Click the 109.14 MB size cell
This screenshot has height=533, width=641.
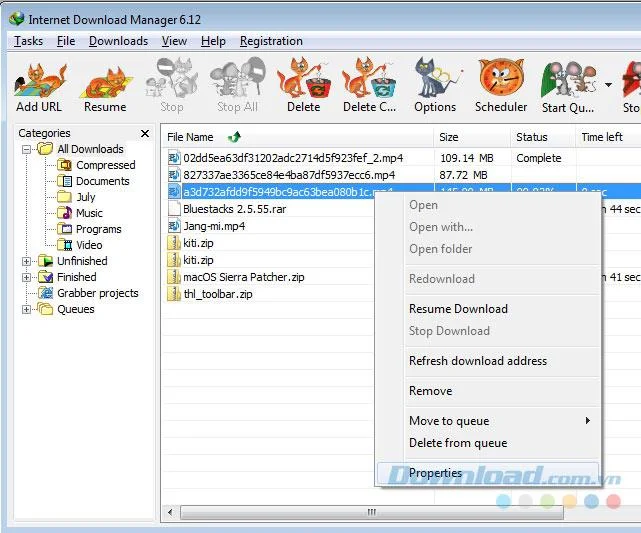(466, 158)
